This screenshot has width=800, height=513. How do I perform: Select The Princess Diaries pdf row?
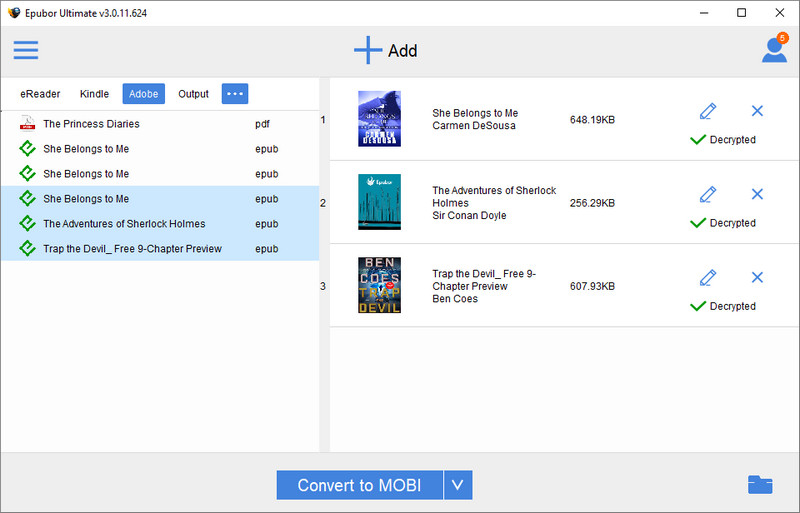pyautogui.click(x=160, y=124)
